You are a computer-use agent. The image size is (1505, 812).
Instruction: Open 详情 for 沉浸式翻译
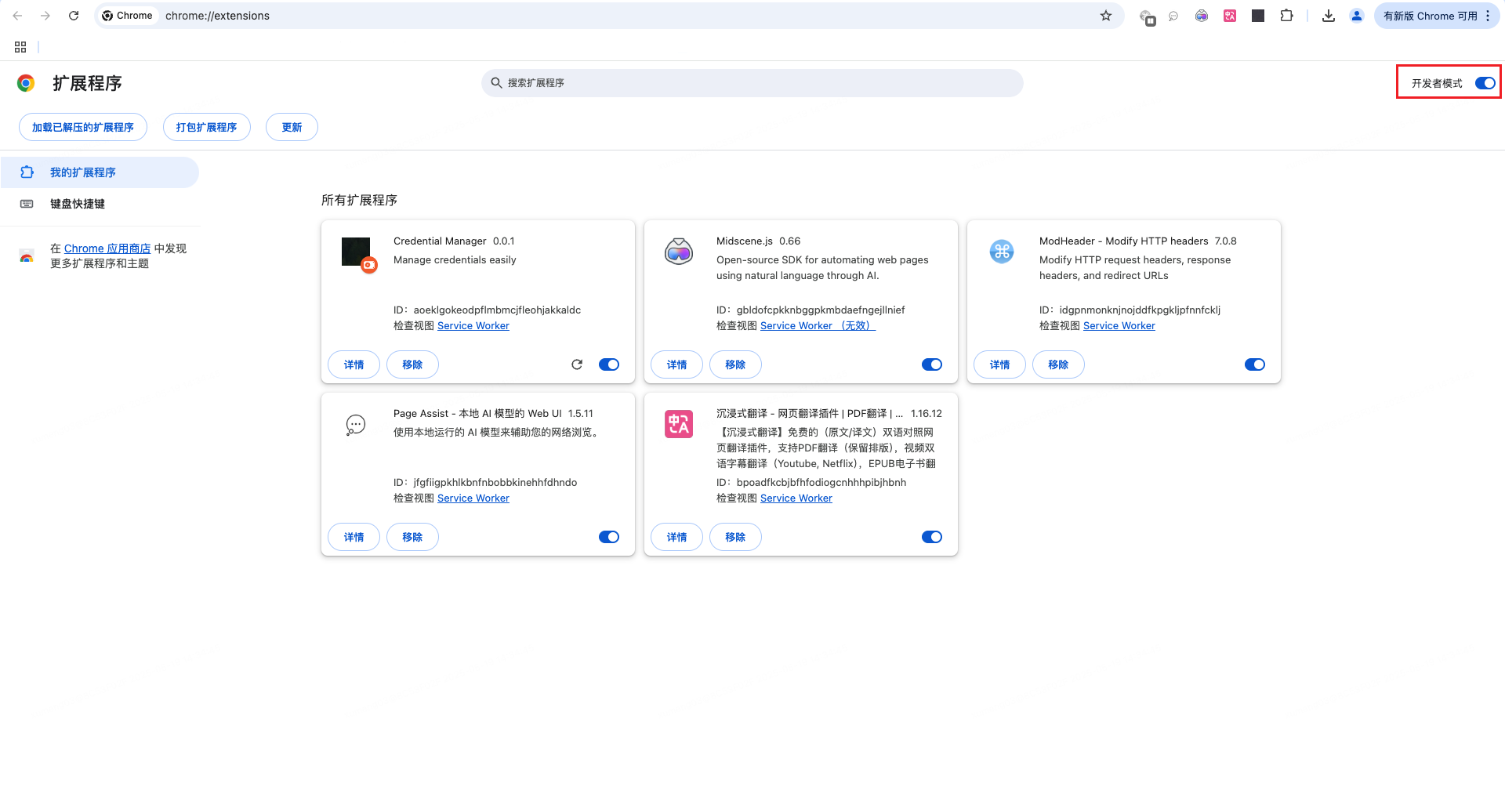[676, 537]
